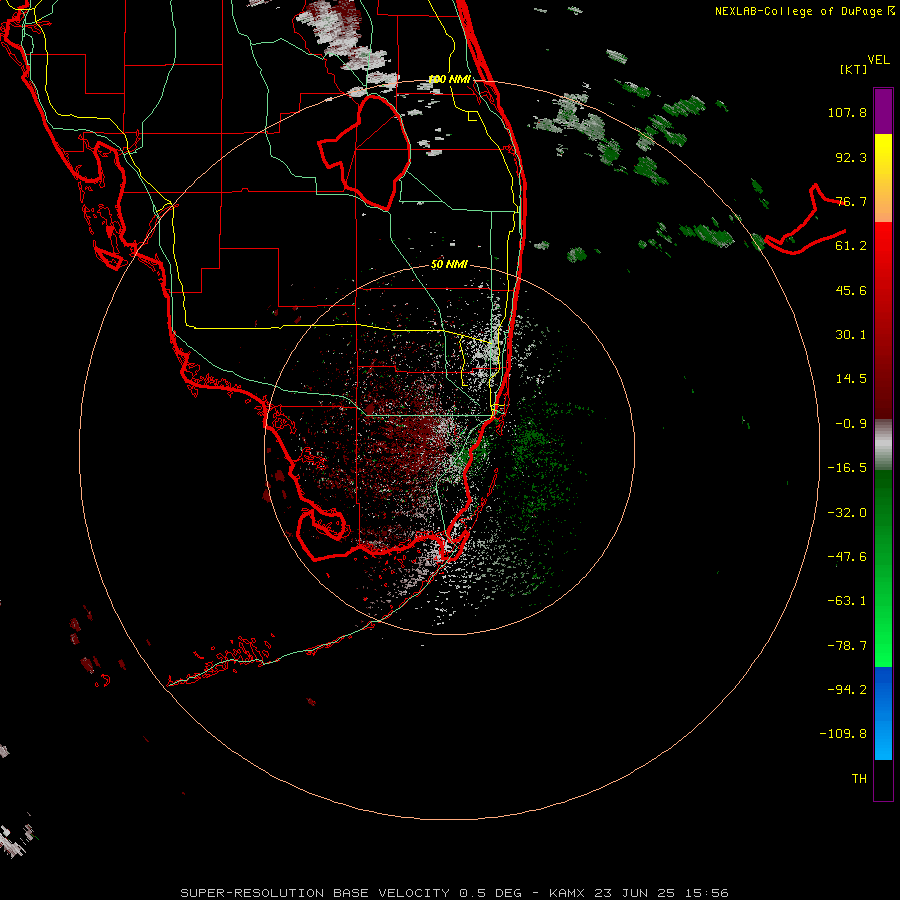Viewport: 900px width, 900px height.
Task: Click the VEL legend title
Action: tap(878, 60)
